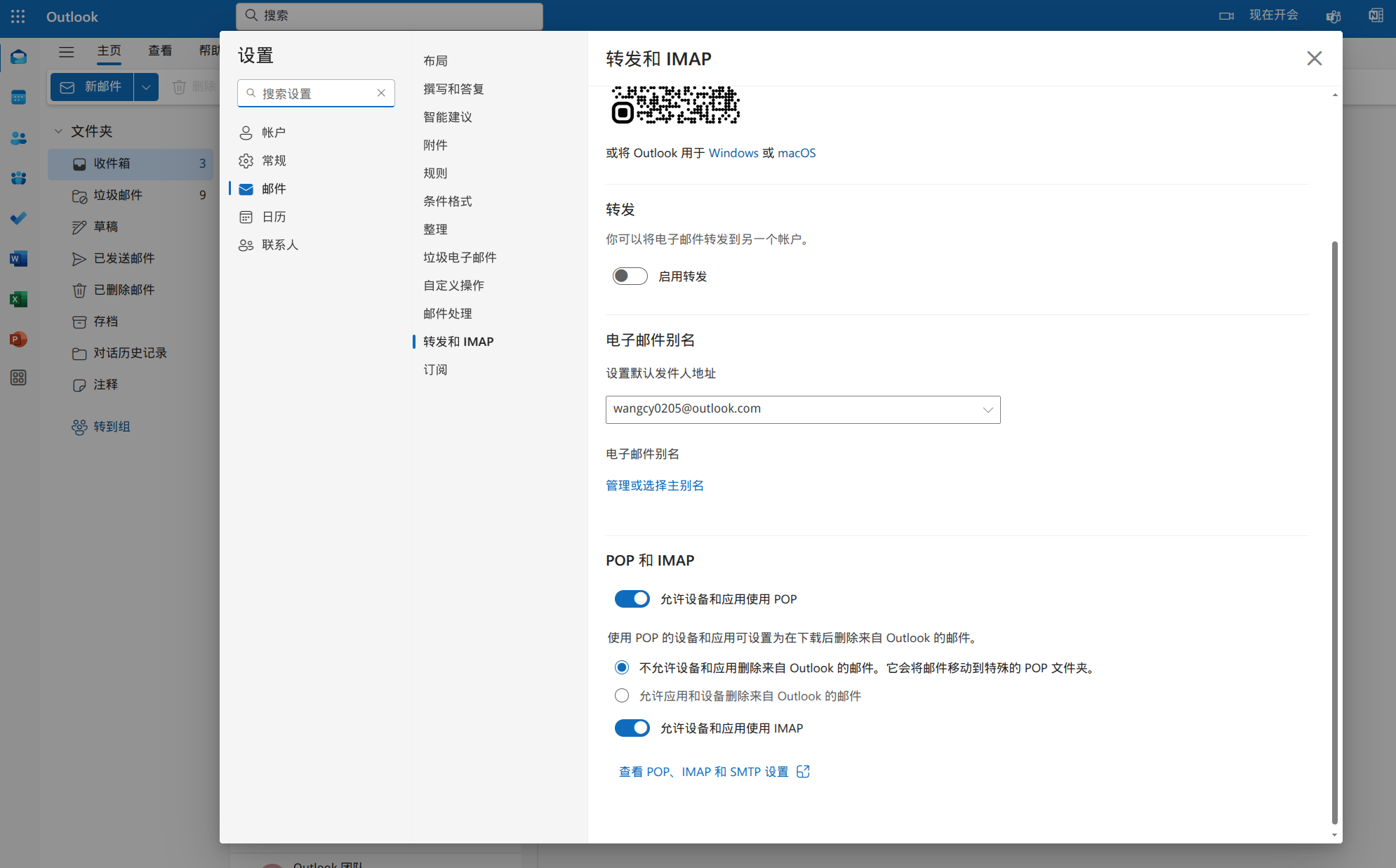Select 垃圾电子邮件 in settings navigation

click(460, 257)
